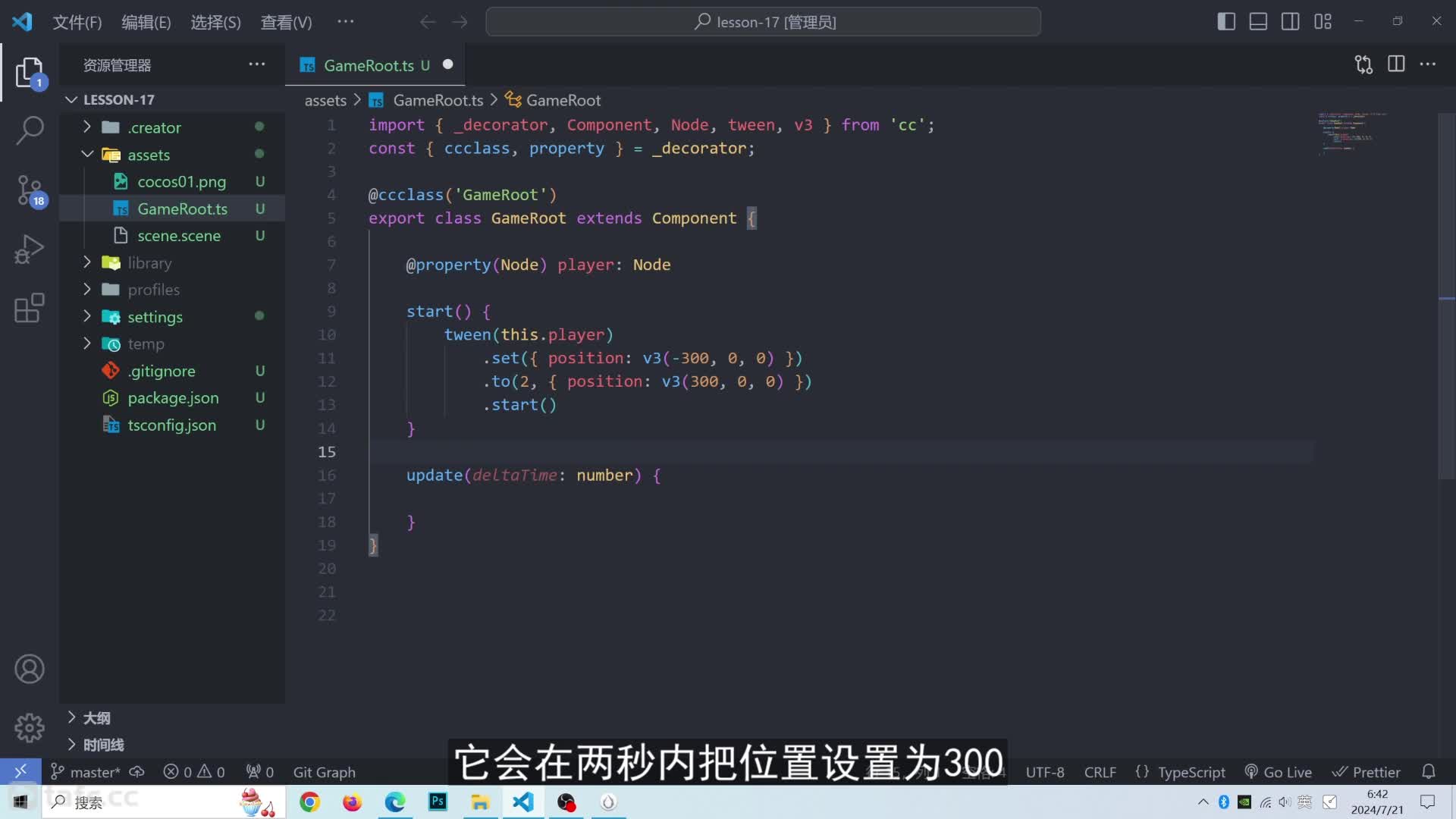Click the ports forwarded status indicator
1456x819 pixels.
(x=259, y=772)
